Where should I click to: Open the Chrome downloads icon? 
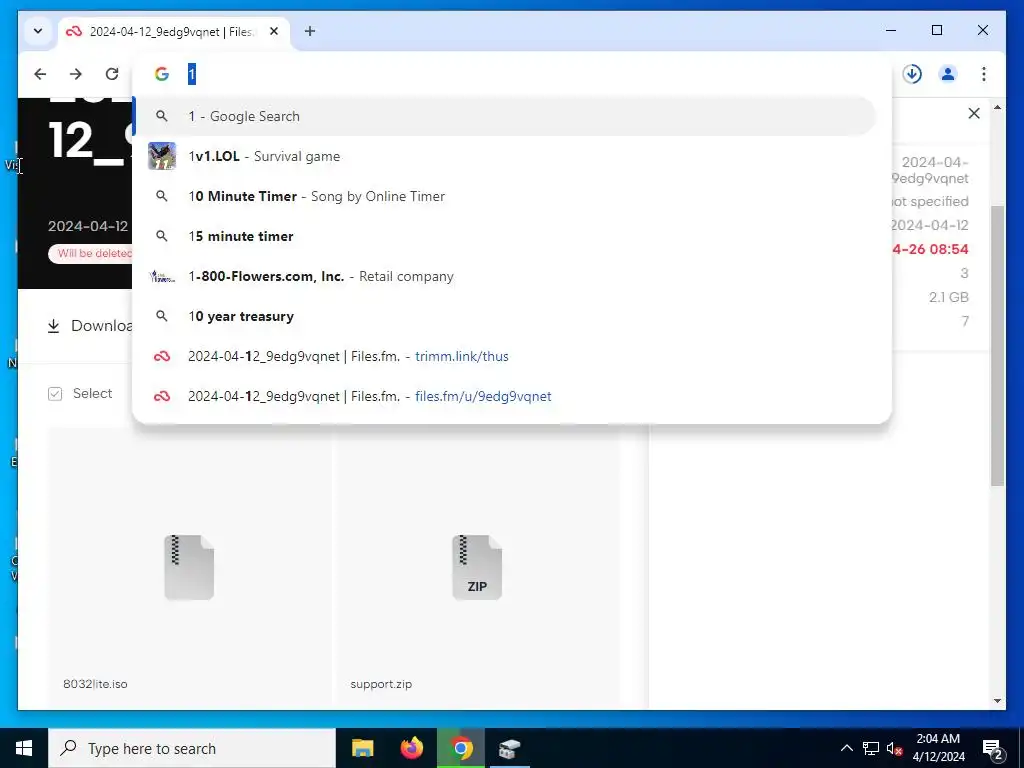click(912, 74)
